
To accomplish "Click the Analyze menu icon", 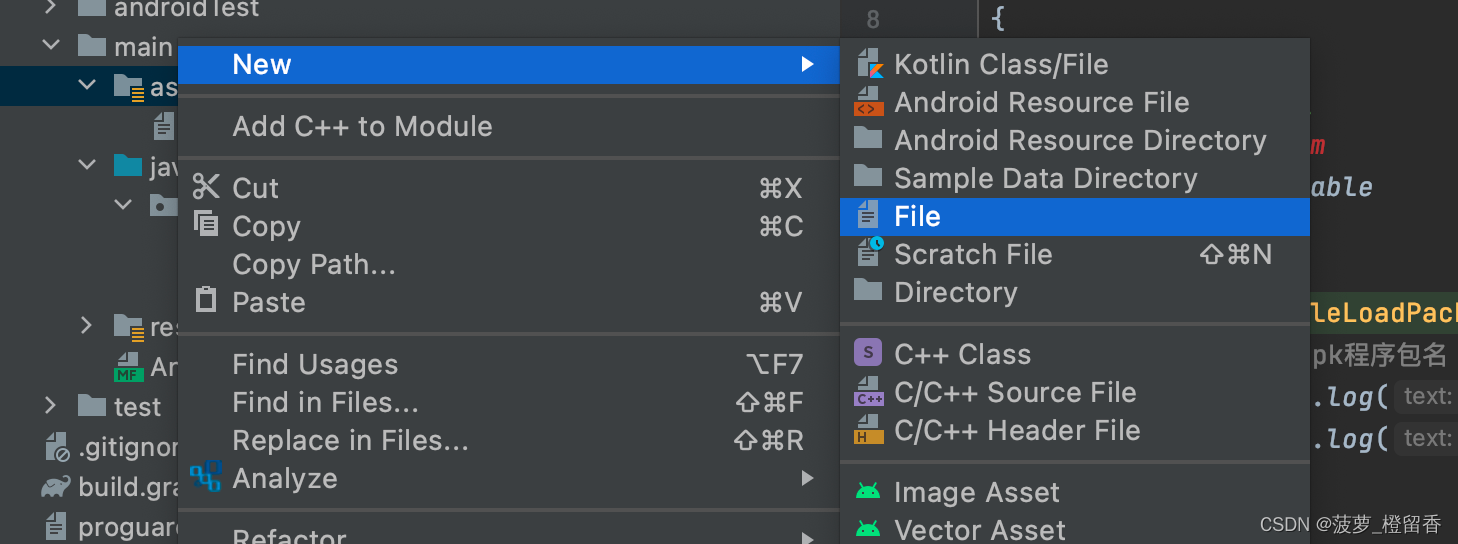I will coord(206,478).
